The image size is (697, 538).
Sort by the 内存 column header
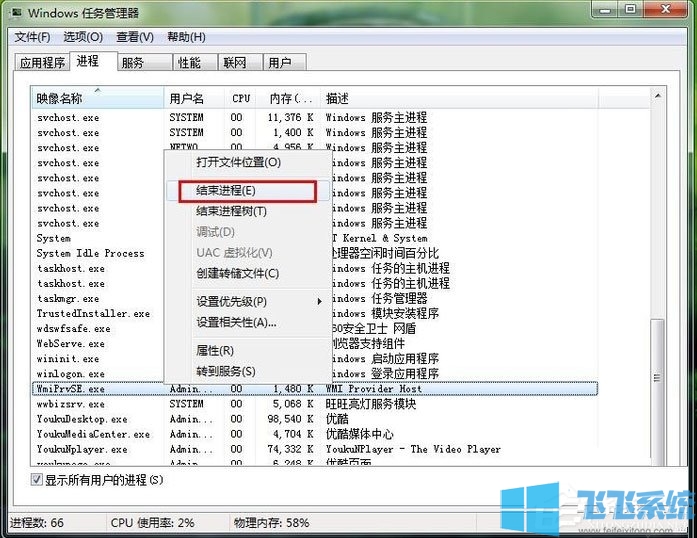pyautogui.click(x=288, y=98)
